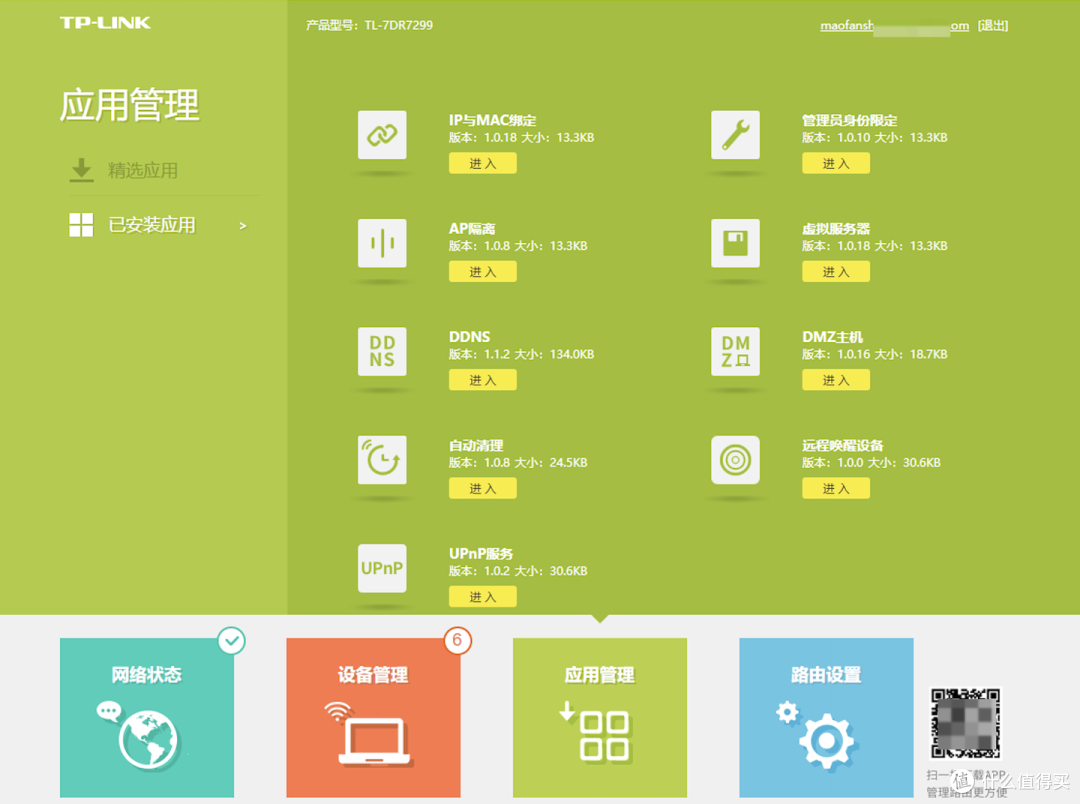1080x804 pixels.
Task: Click the QR code for the app
Action: [965, 723]
